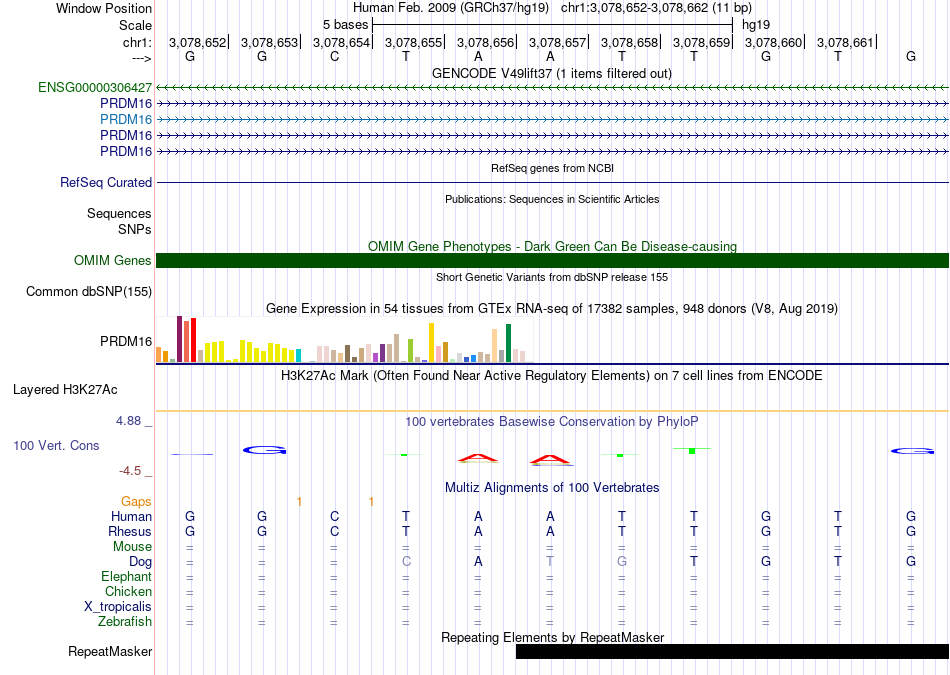Click the black RepeatMasker element bar
Viewport: 950px width, 675px height.
[x=732, y=651]
